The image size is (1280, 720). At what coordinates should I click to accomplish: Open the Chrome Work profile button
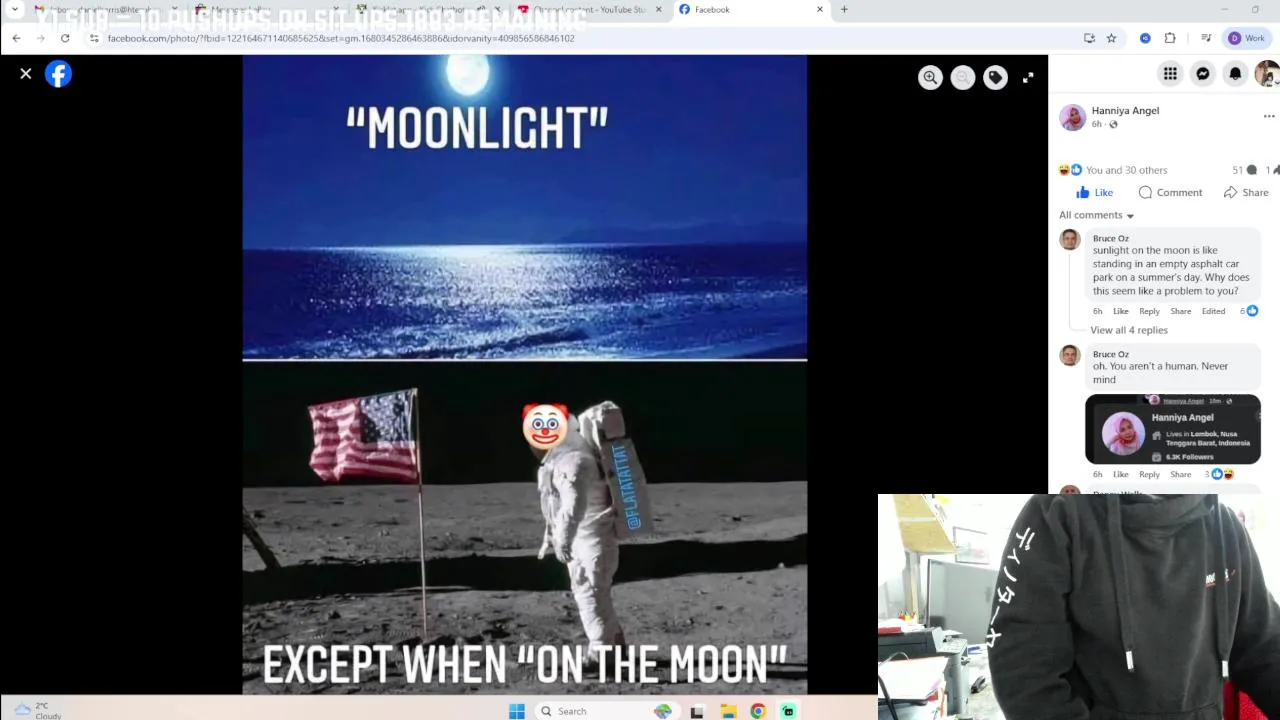click(1247, 38)
